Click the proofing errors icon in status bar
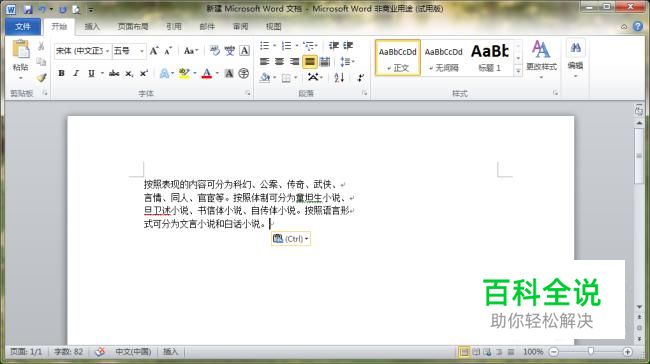Viewport: 650px width, 364px height. 99,352
